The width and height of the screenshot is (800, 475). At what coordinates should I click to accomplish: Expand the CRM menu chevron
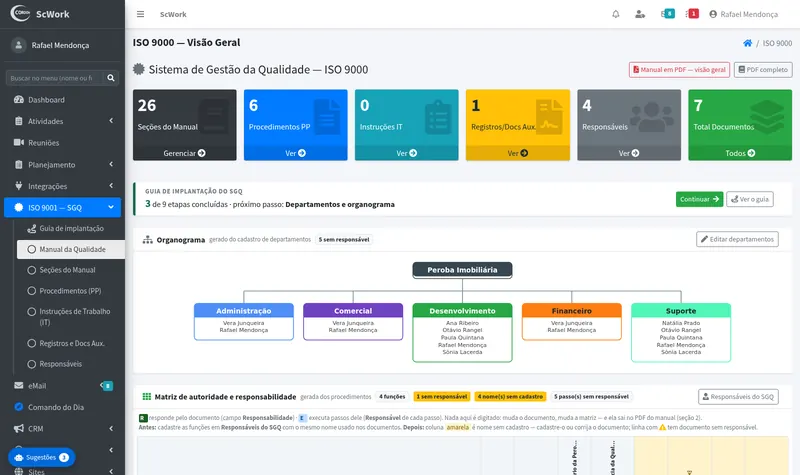click(111, 429)
